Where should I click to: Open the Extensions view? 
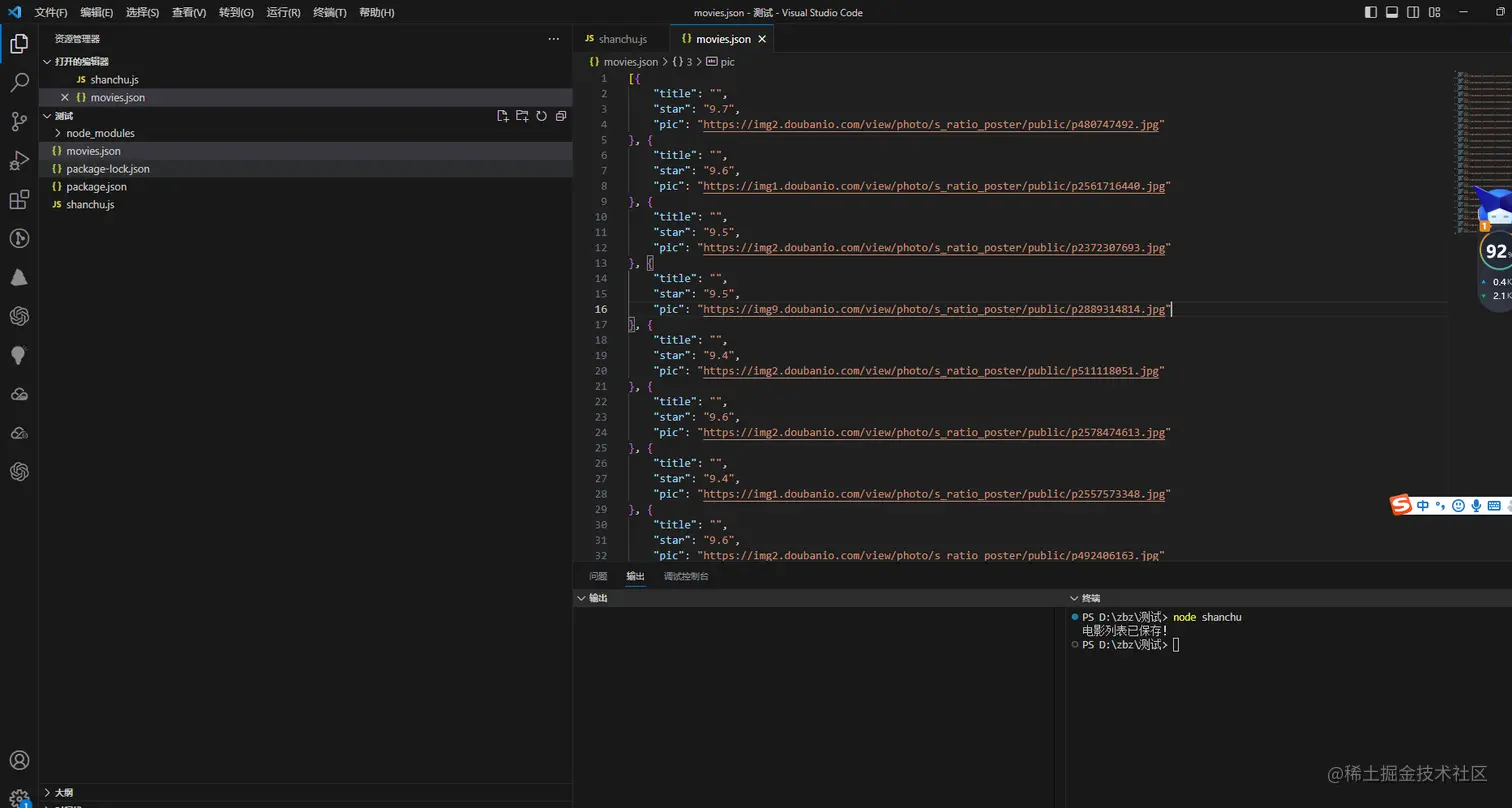(x=19, y=200)
